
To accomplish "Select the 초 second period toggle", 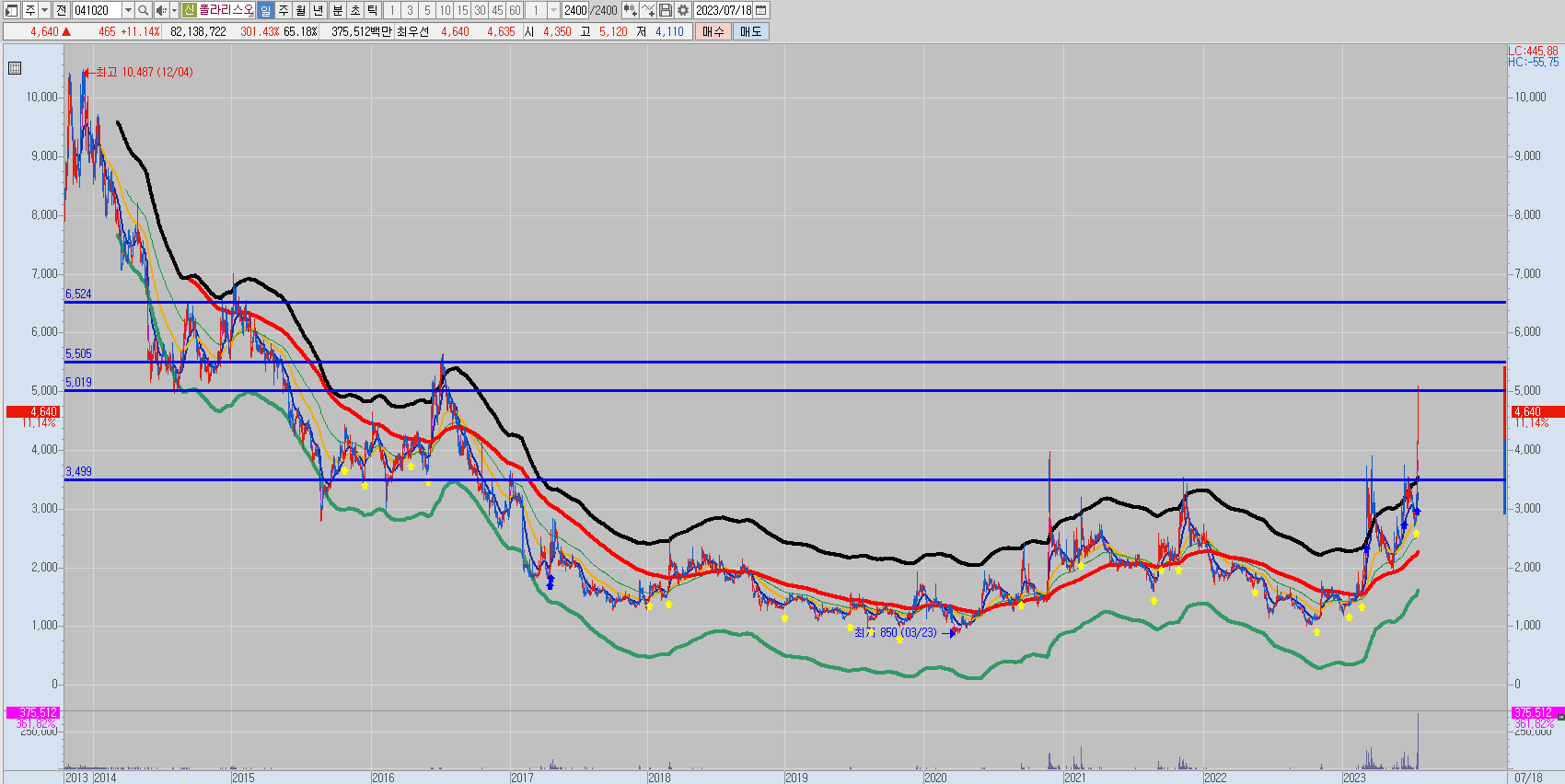I will pyautogui.click(x=354, y=10).
